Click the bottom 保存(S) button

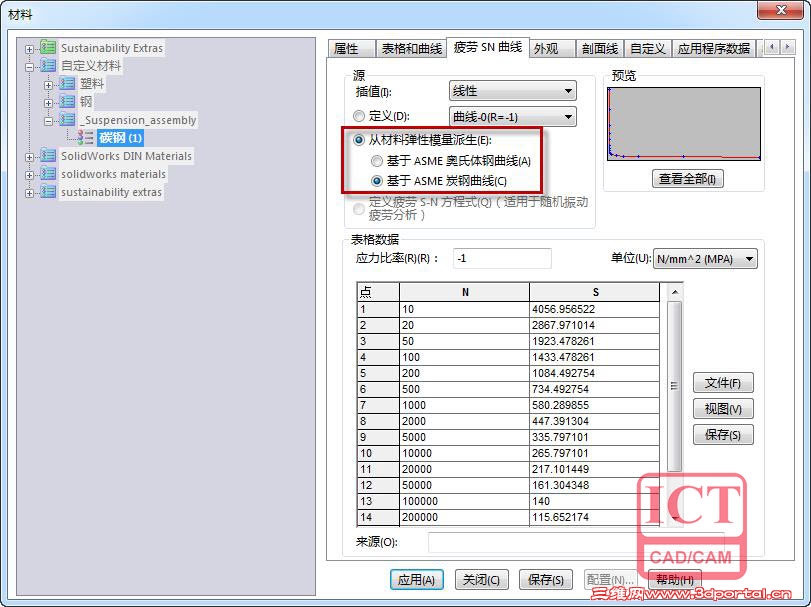tap(546, 580)
